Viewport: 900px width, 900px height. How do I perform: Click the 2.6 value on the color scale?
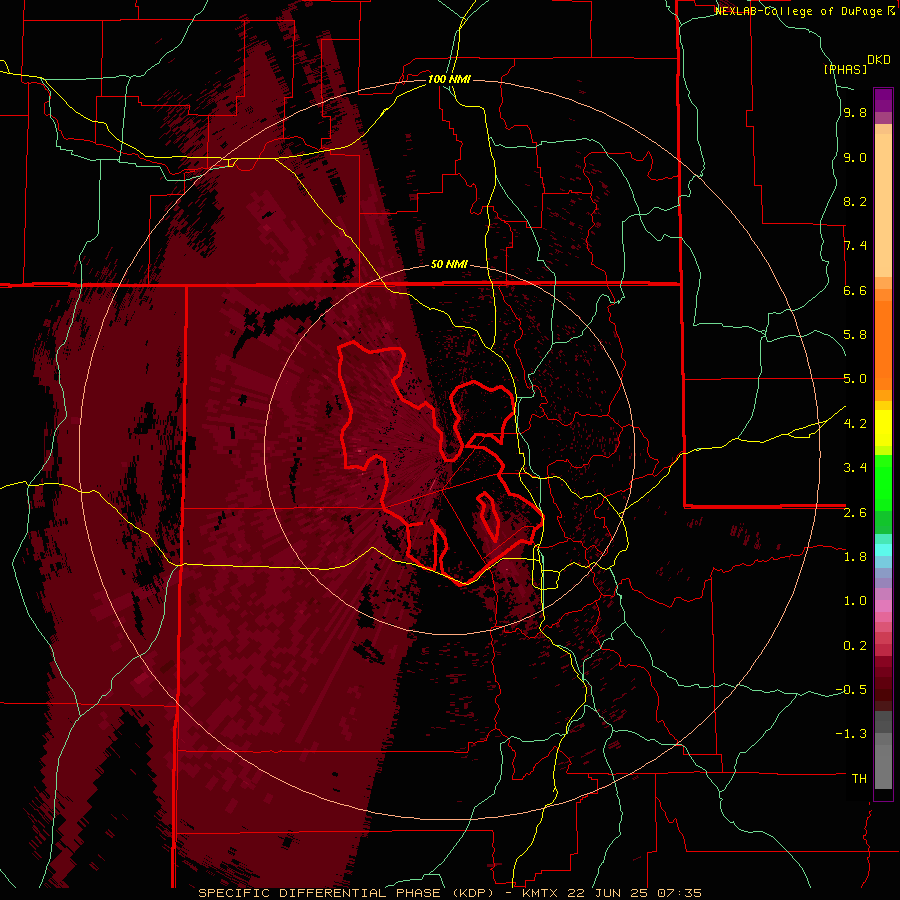tap(855, 512)
